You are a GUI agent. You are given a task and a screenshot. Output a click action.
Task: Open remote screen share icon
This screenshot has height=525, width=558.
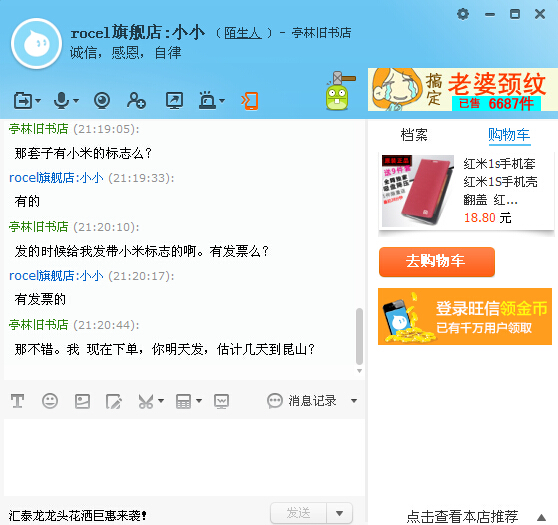(x=174, y=100)
